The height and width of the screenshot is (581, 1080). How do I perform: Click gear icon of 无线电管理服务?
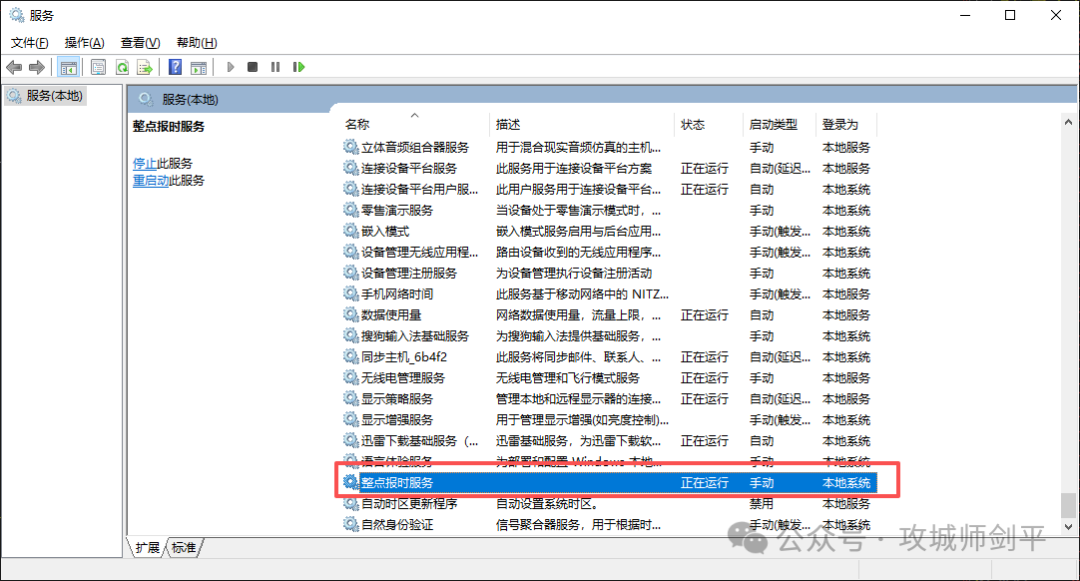coord(351,377)
